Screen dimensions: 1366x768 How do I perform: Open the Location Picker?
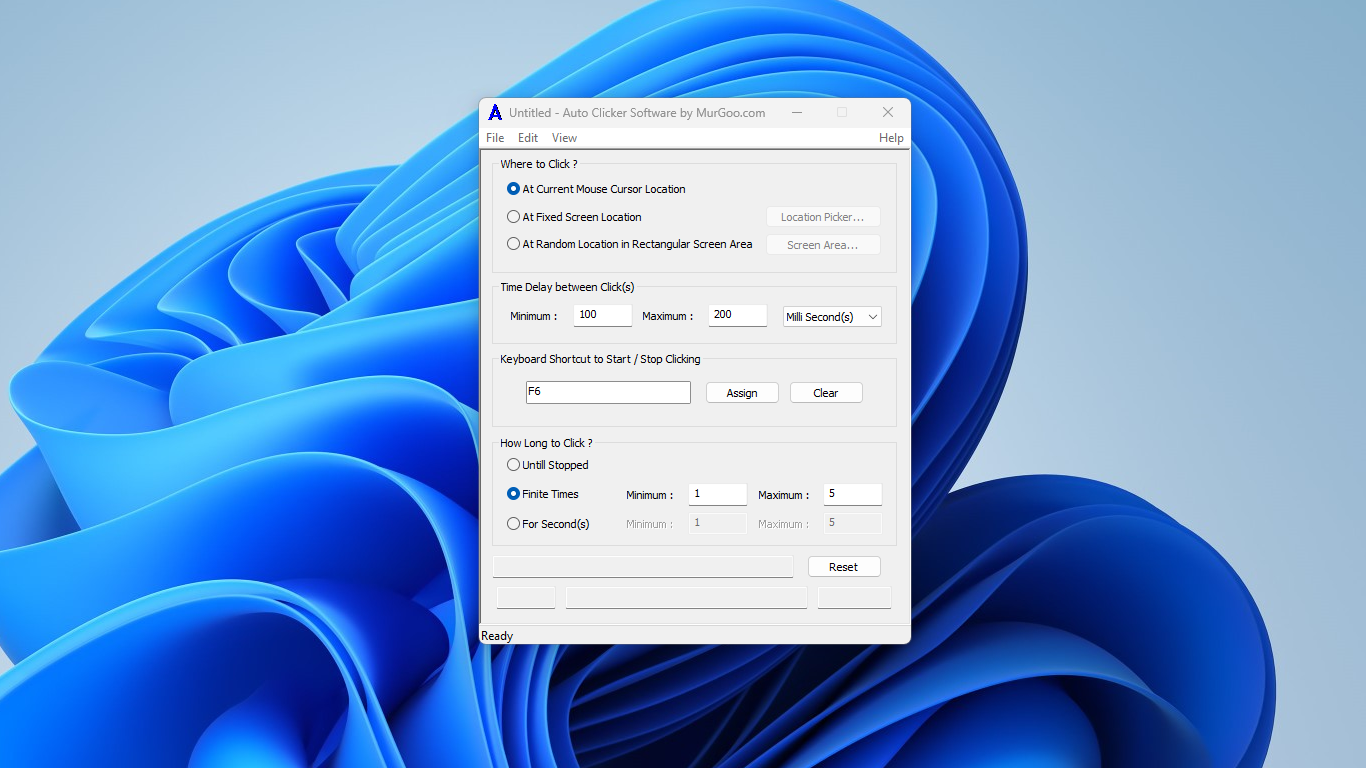tap(822, 216)
